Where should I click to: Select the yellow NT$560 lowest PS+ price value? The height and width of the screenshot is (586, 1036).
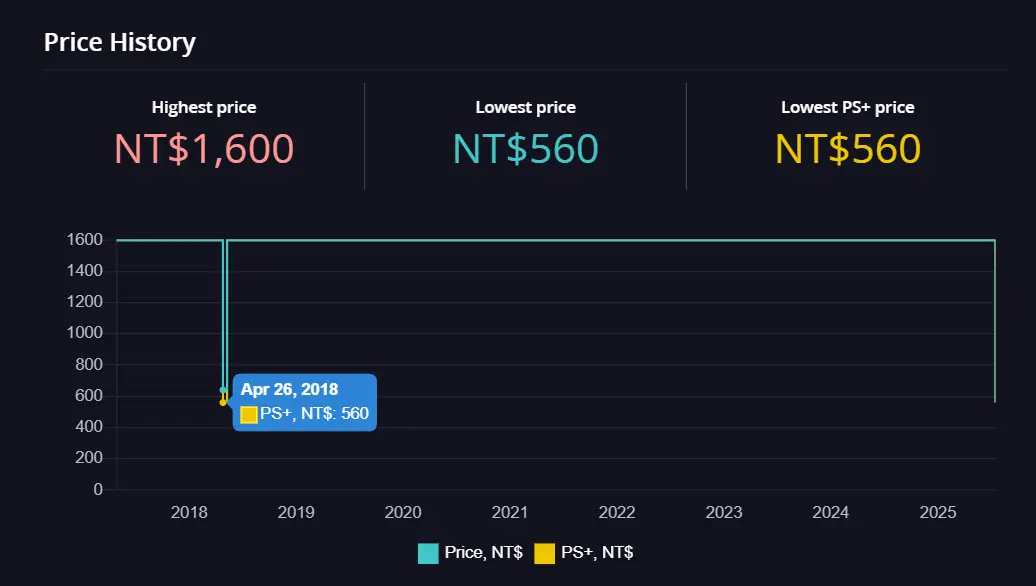(x=847, y=149)
